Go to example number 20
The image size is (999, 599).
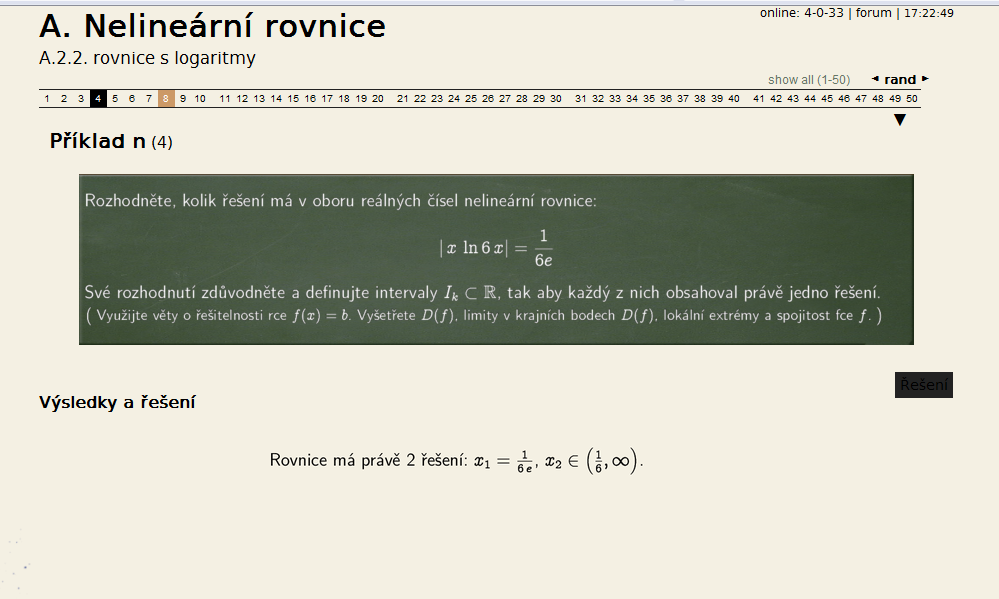[x=378, y=98]
